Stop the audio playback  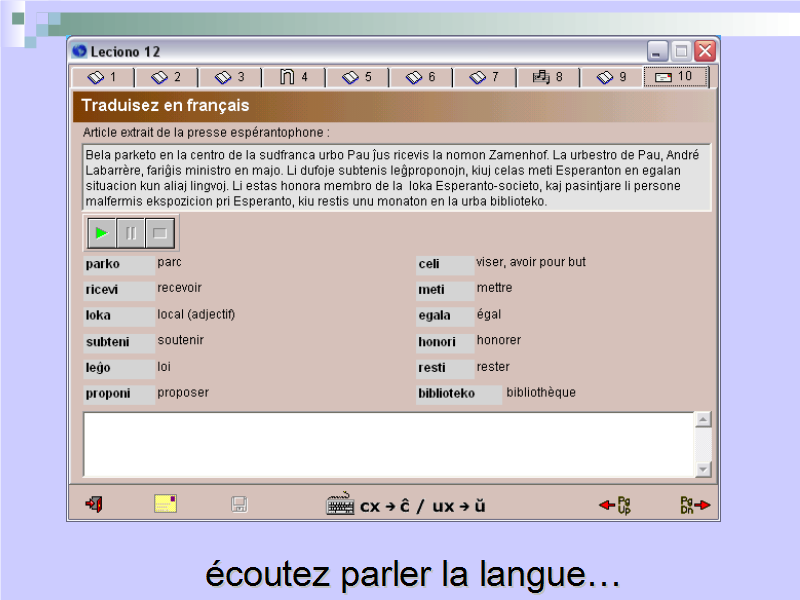(159, 234)
